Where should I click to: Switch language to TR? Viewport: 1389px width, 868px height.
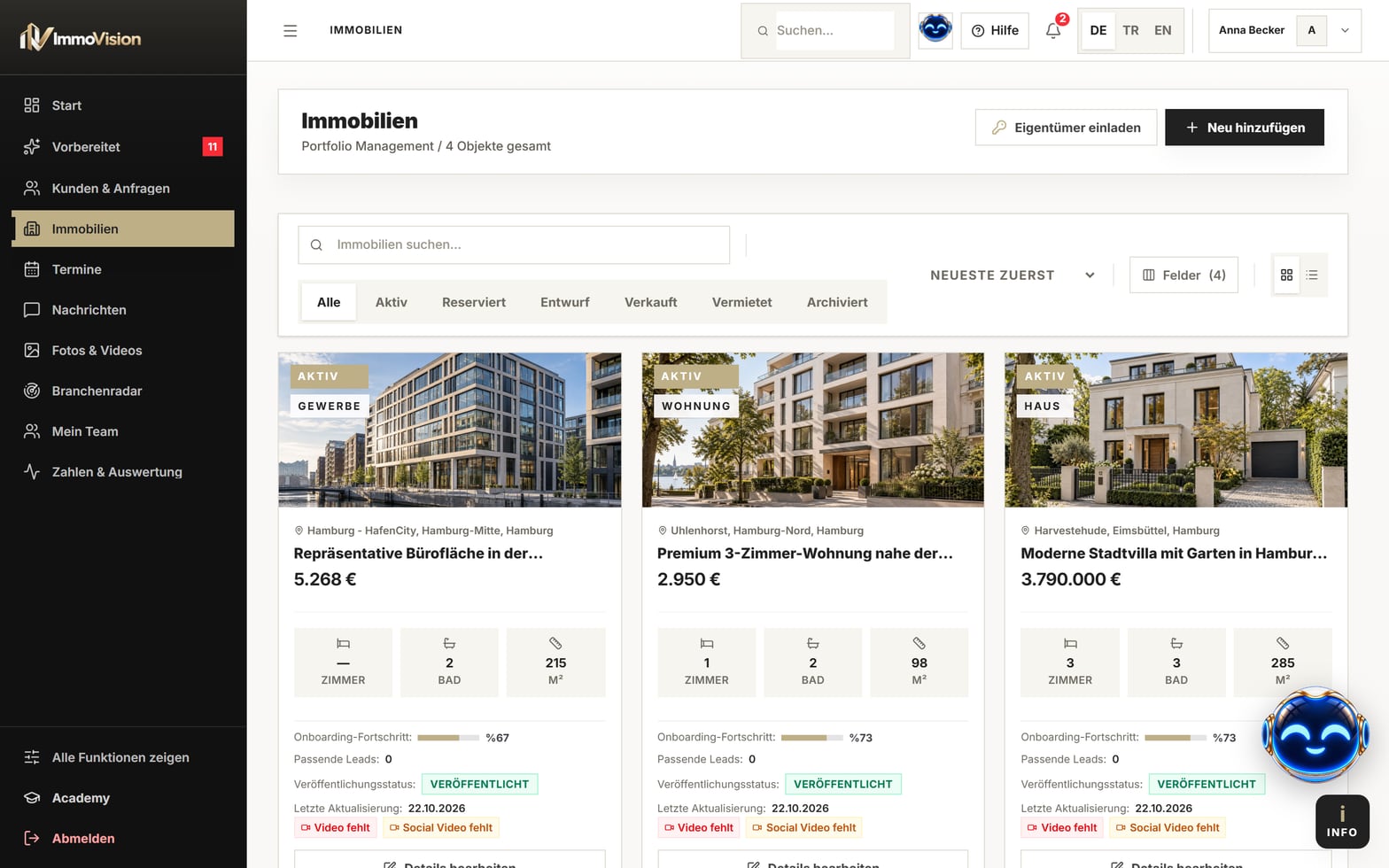tap(1130, 30)
